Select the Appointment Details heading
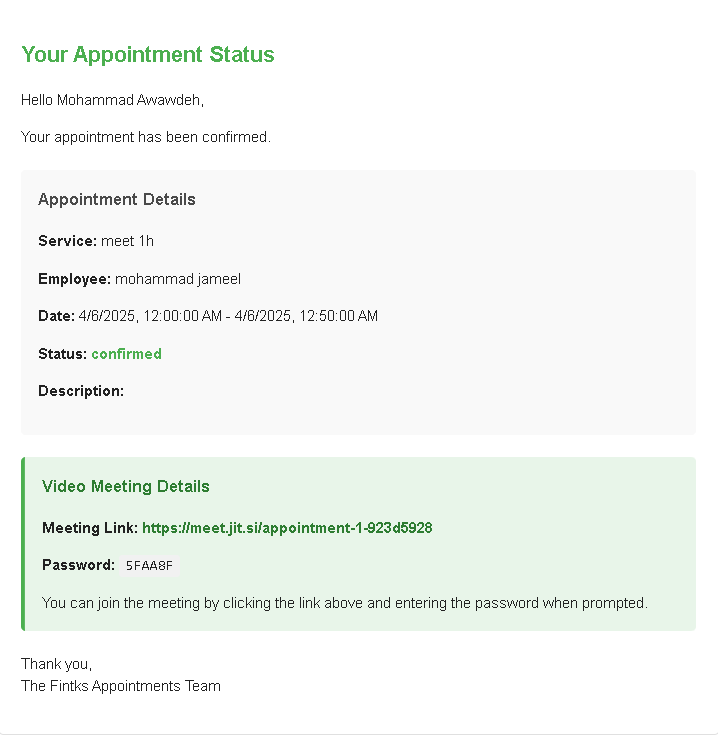The image size is (718, 736). pos(117,199)
